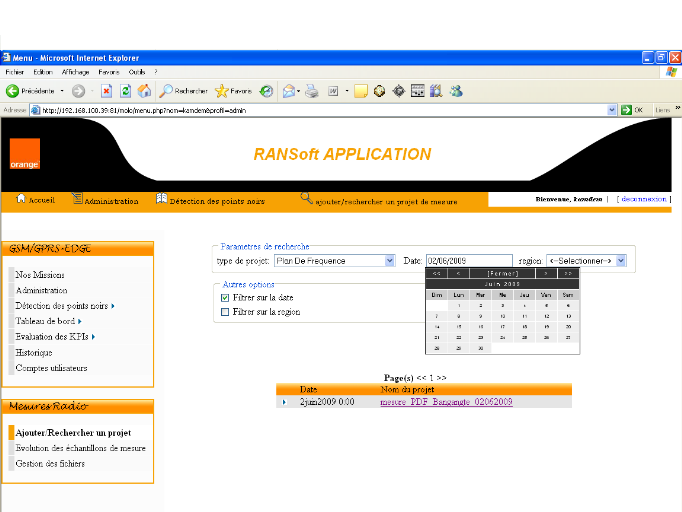
Task: Uncheck the 'Filtrer sur la date' checkbox
Action: click(225, 298)
